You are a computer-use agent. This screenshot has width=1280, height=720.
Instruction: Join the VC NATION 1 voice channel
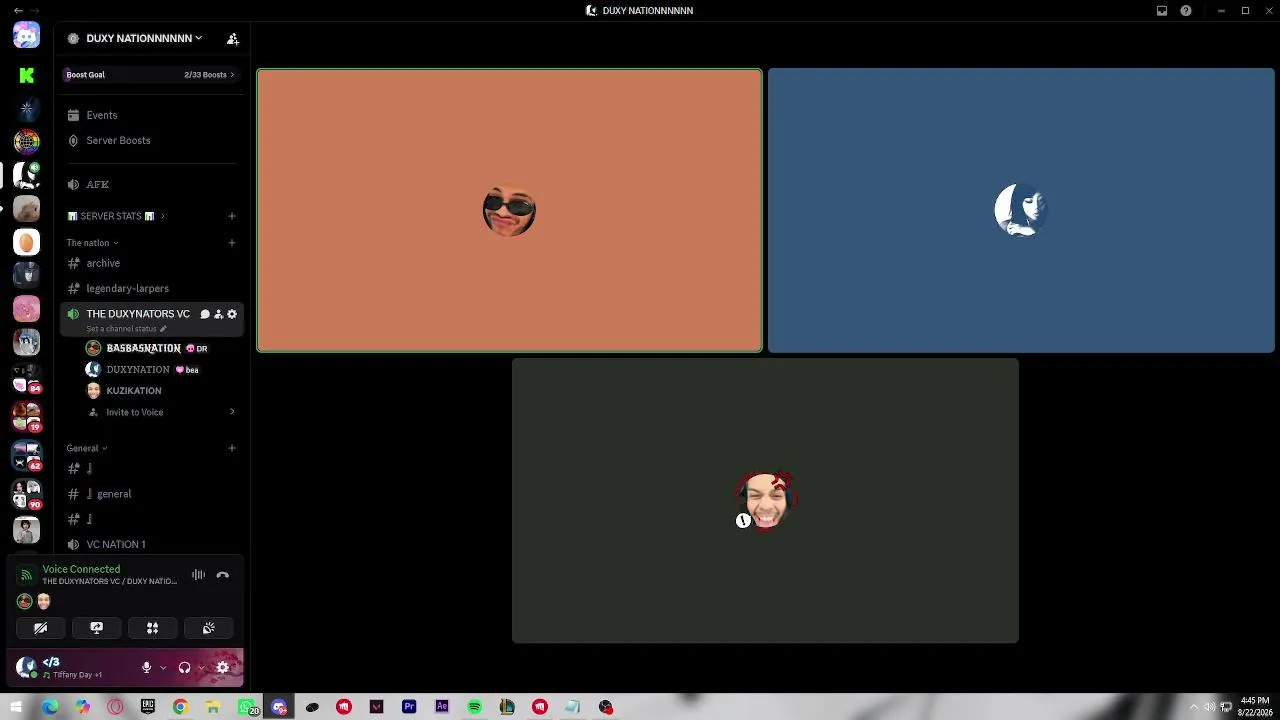tap(150, 544)
